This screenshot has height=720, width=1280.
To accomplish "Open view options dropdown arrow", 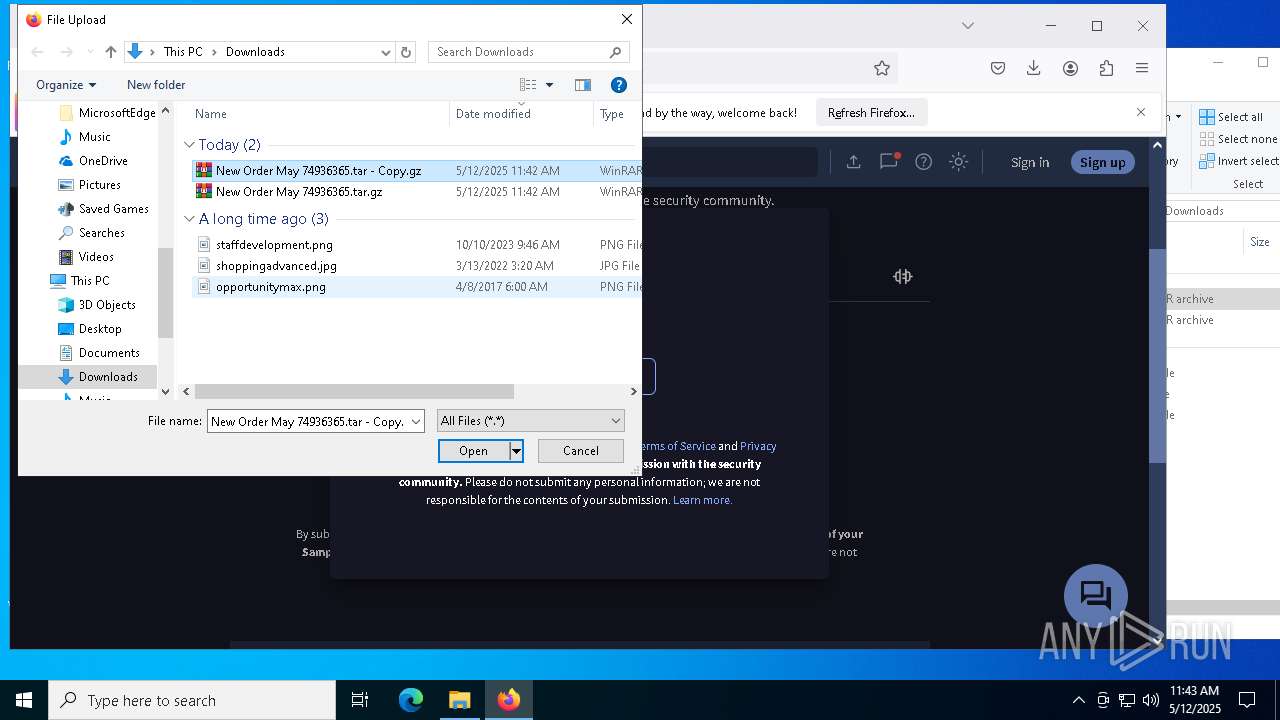I will [549, 85].
